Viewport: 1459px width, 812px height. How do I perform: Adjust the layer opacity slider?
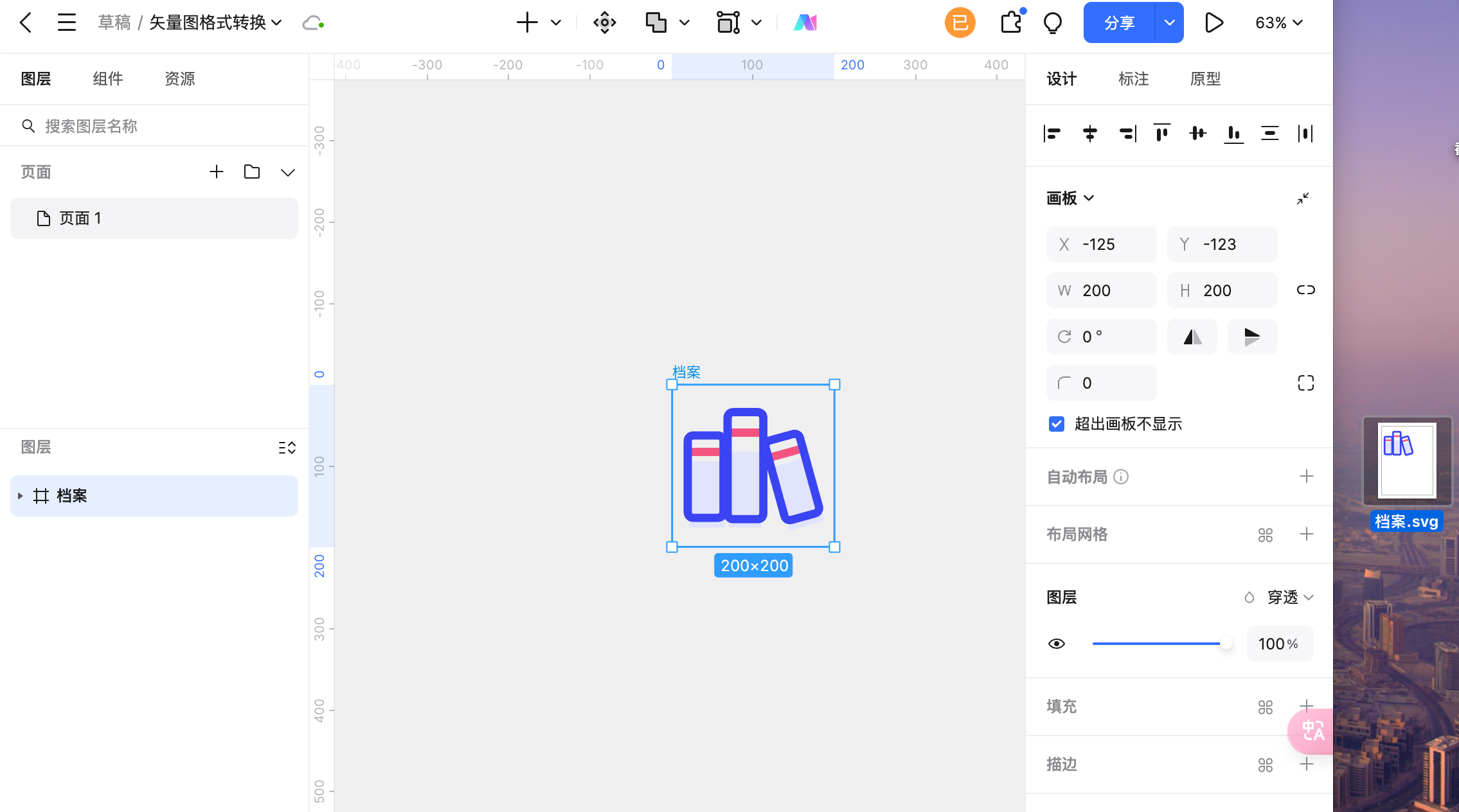click(x=1226, y=643)
